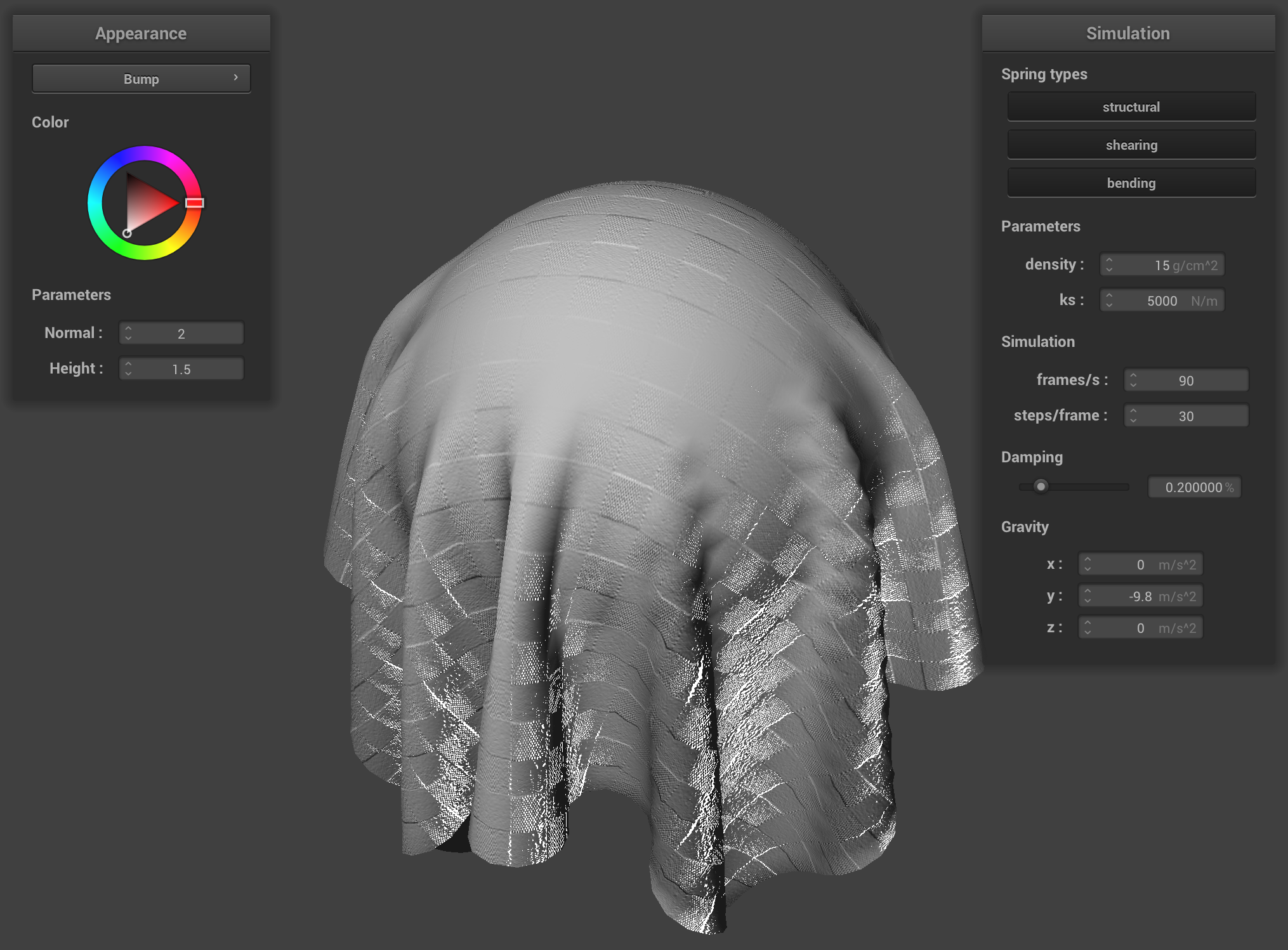Click the density stepper arrows
Image resolution: width=1288 pixels, height=950 pixels.
(x=1109, y=264)
